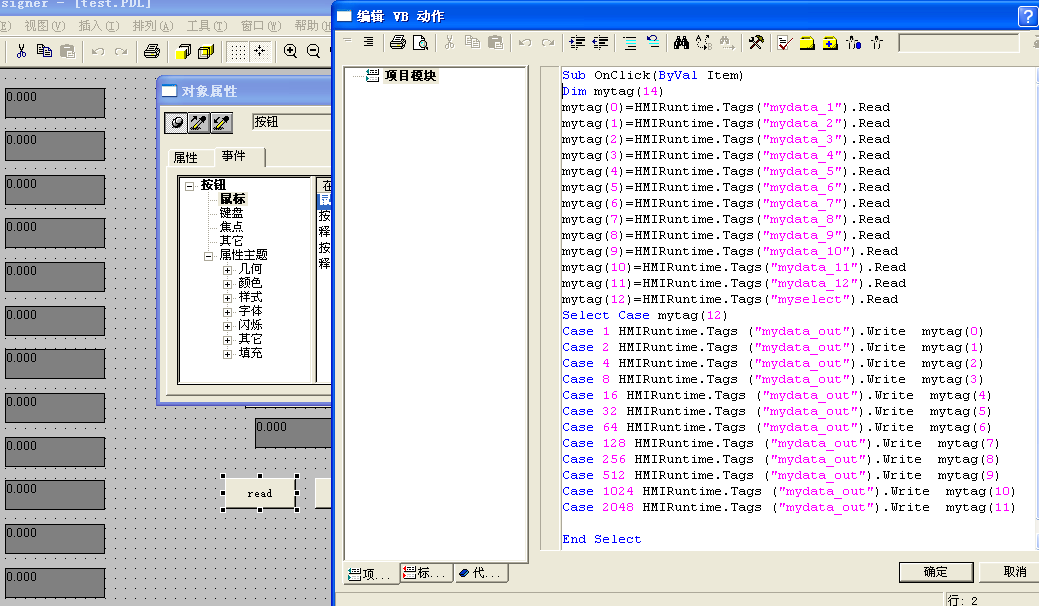Click the figure-with-blue-dot toolbar icon
1039x606 pixels.
click(853, 43)
